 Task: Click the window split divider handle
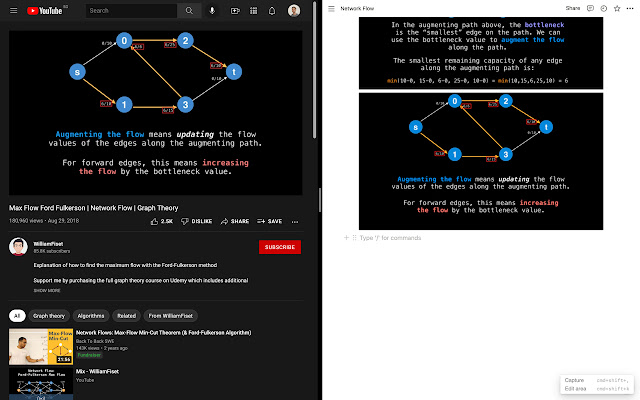pyautogui.click(x=320, y=200)
